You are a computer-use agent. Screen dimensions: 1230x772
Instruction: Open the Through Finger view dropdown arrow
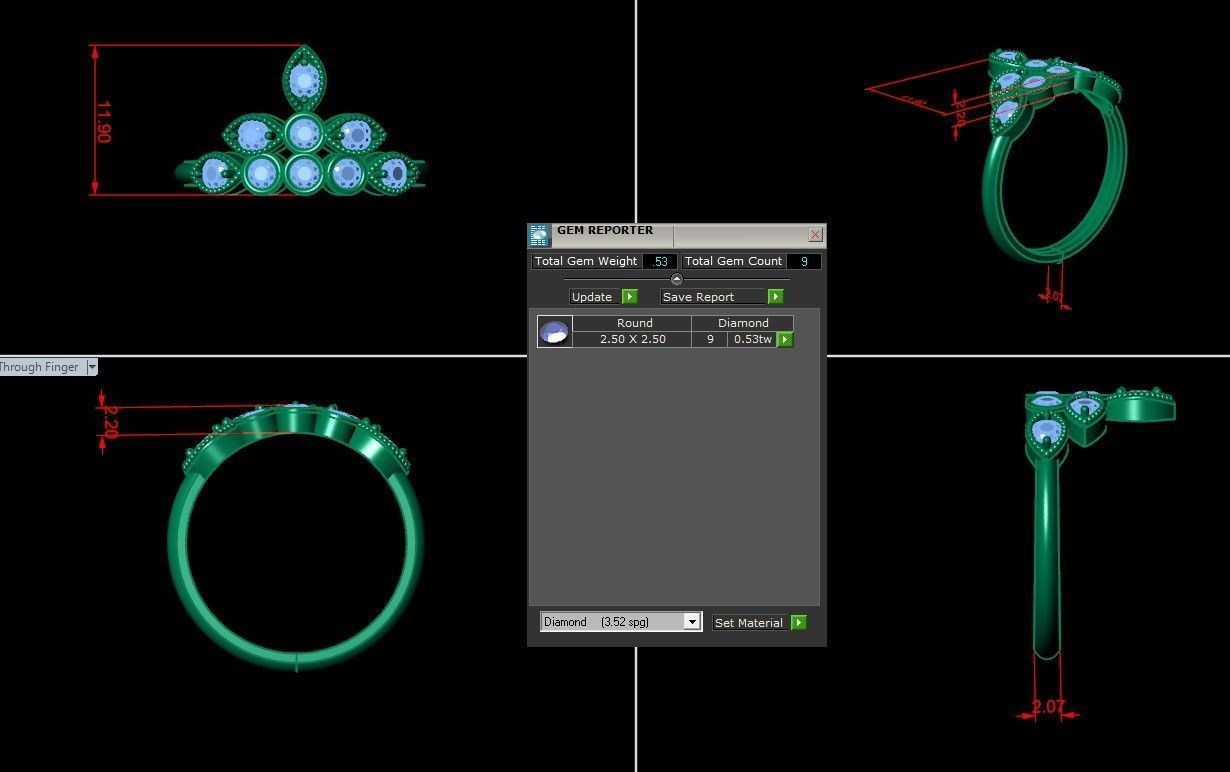[92, 367]
